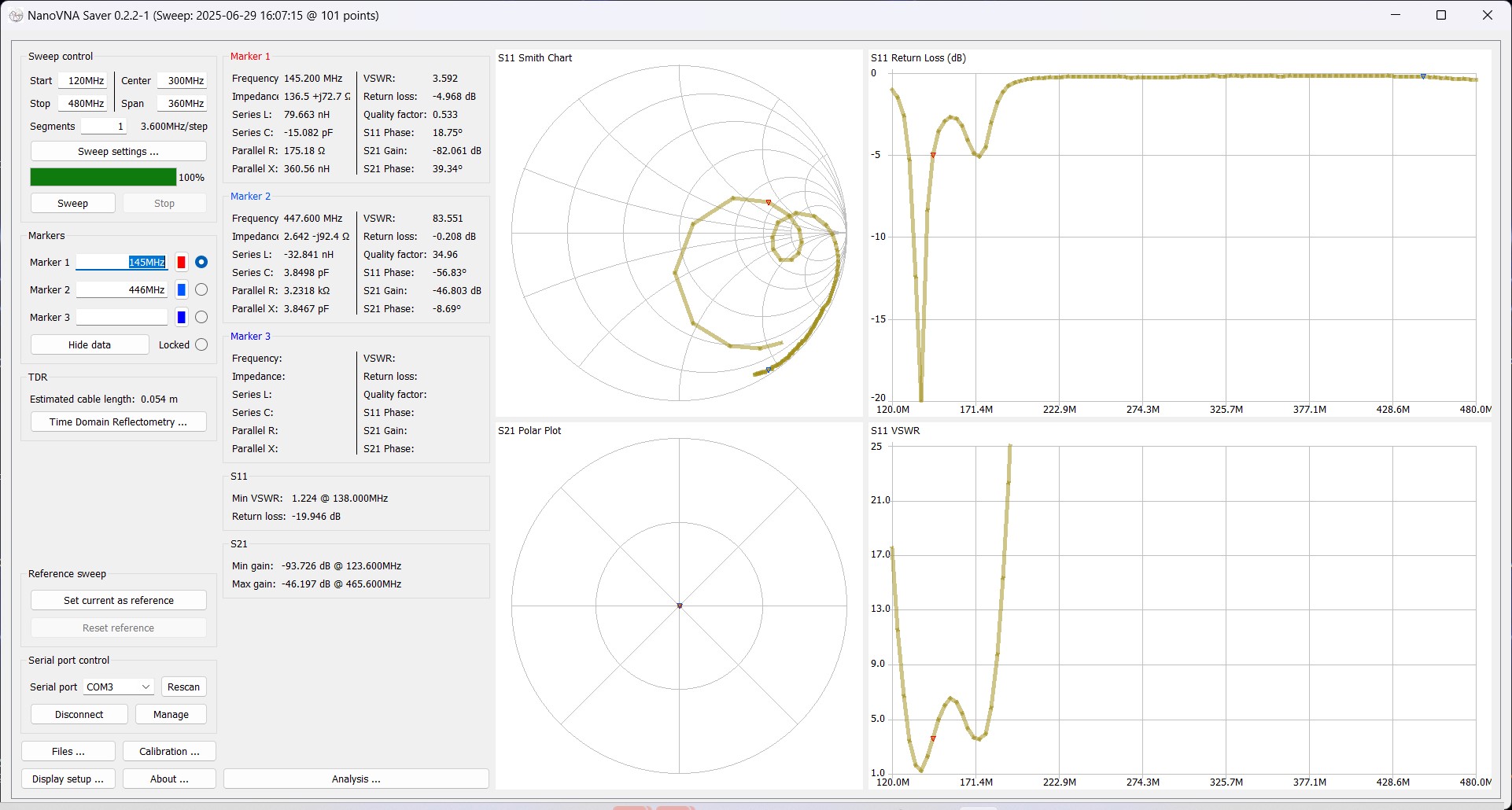Image resolution: width=1512 pixels, height=810 pixels.
Task: Open the Calibration window
Action: click(x=169, y=752)
